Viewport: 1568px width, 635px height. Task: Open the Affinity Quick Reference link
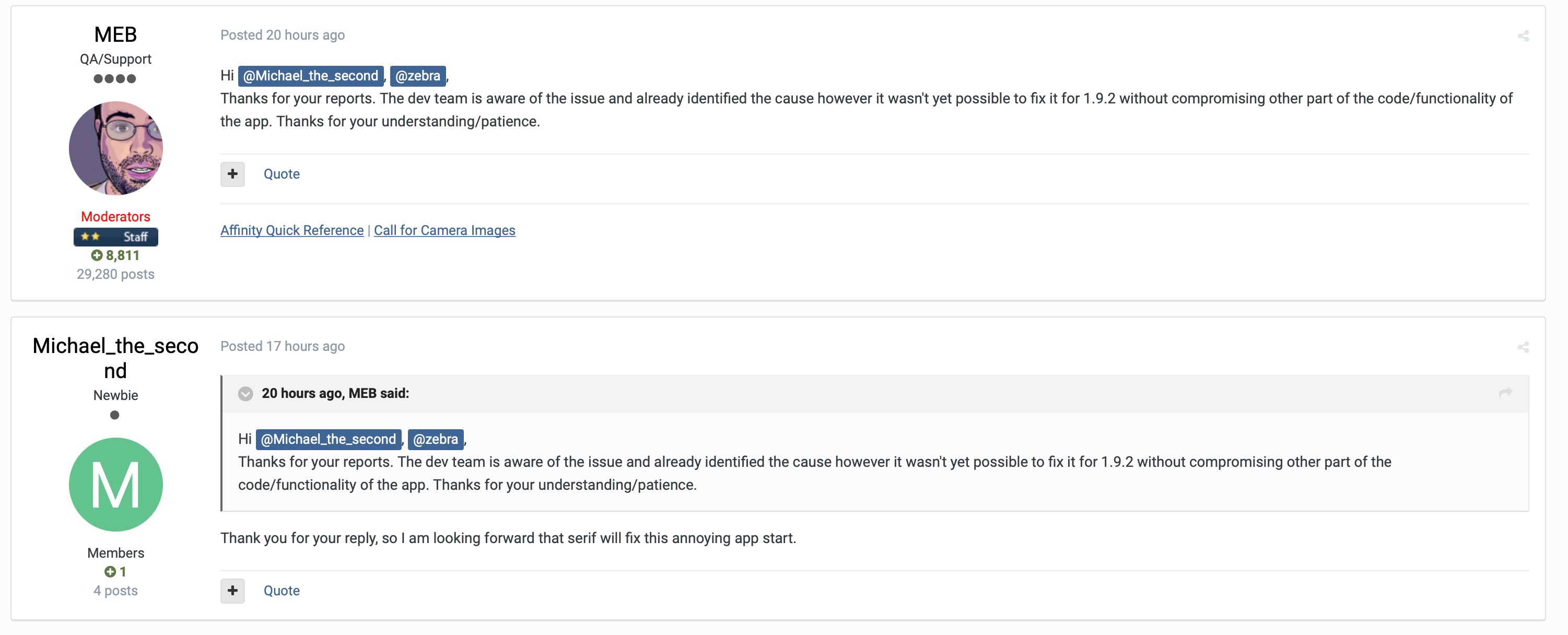point(291,231)
